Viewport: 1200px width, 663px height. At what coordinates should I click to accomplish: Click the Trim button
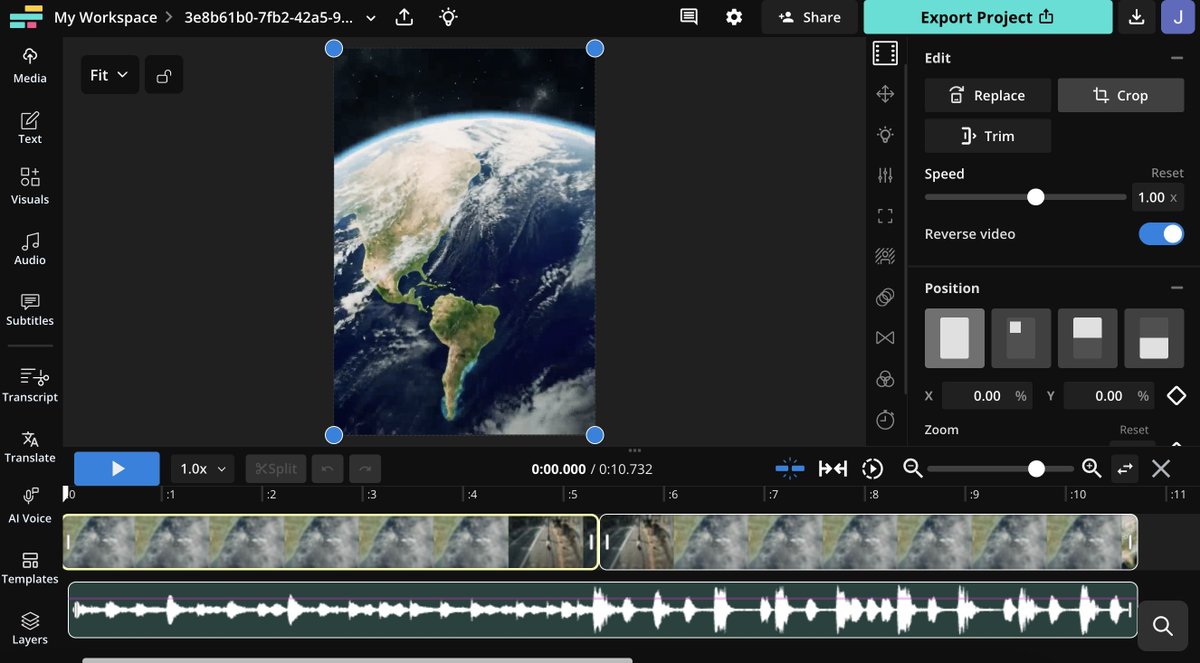point(988,136)
